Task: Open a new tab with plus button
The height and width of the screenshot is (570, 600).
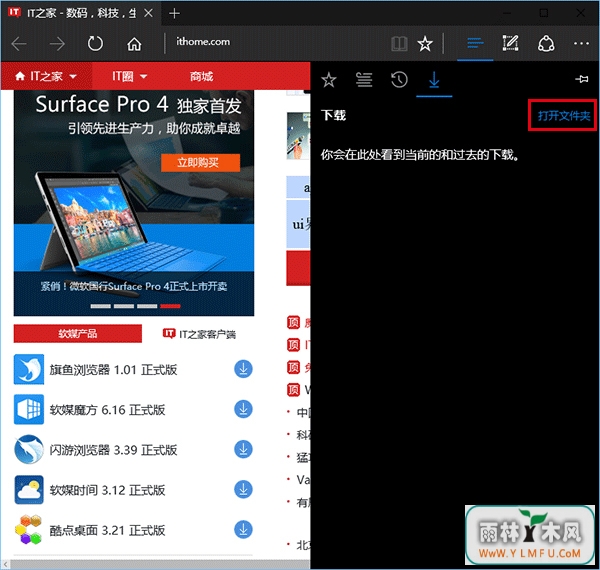Action: tap(174, 14)
